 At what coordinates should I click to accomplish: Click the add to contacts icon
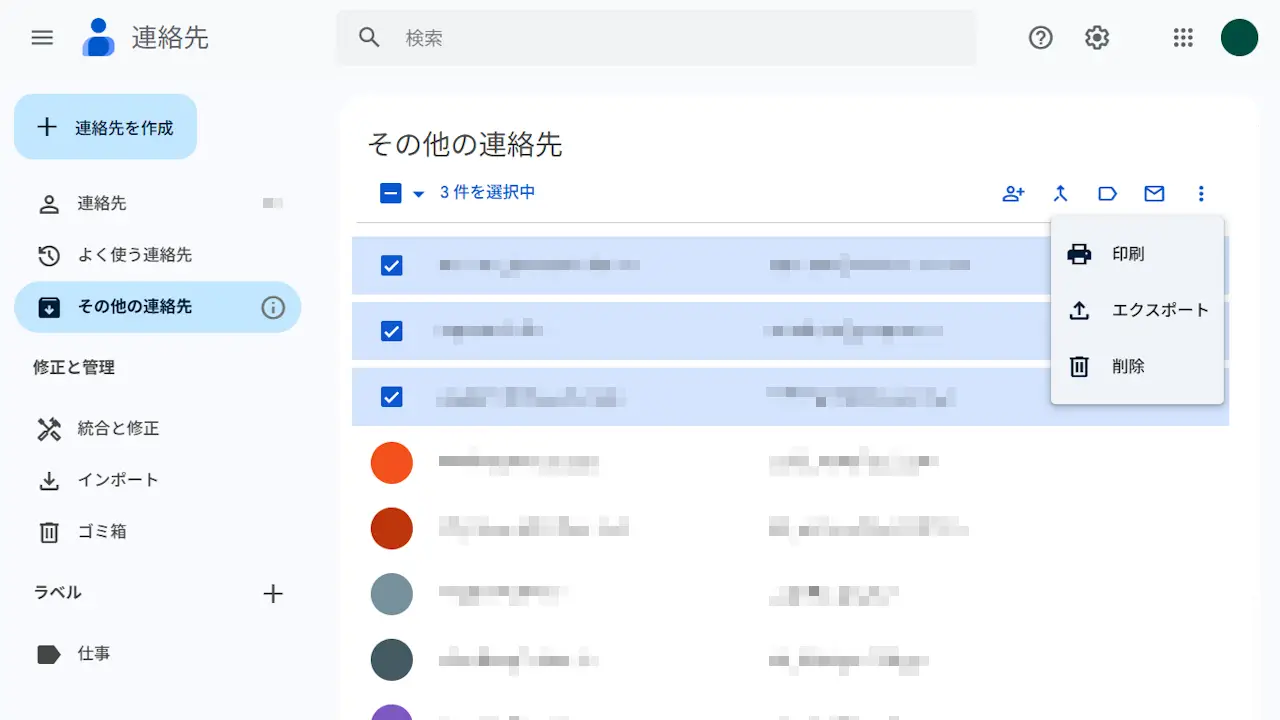pyautogui.click(x=1013, y=194)
